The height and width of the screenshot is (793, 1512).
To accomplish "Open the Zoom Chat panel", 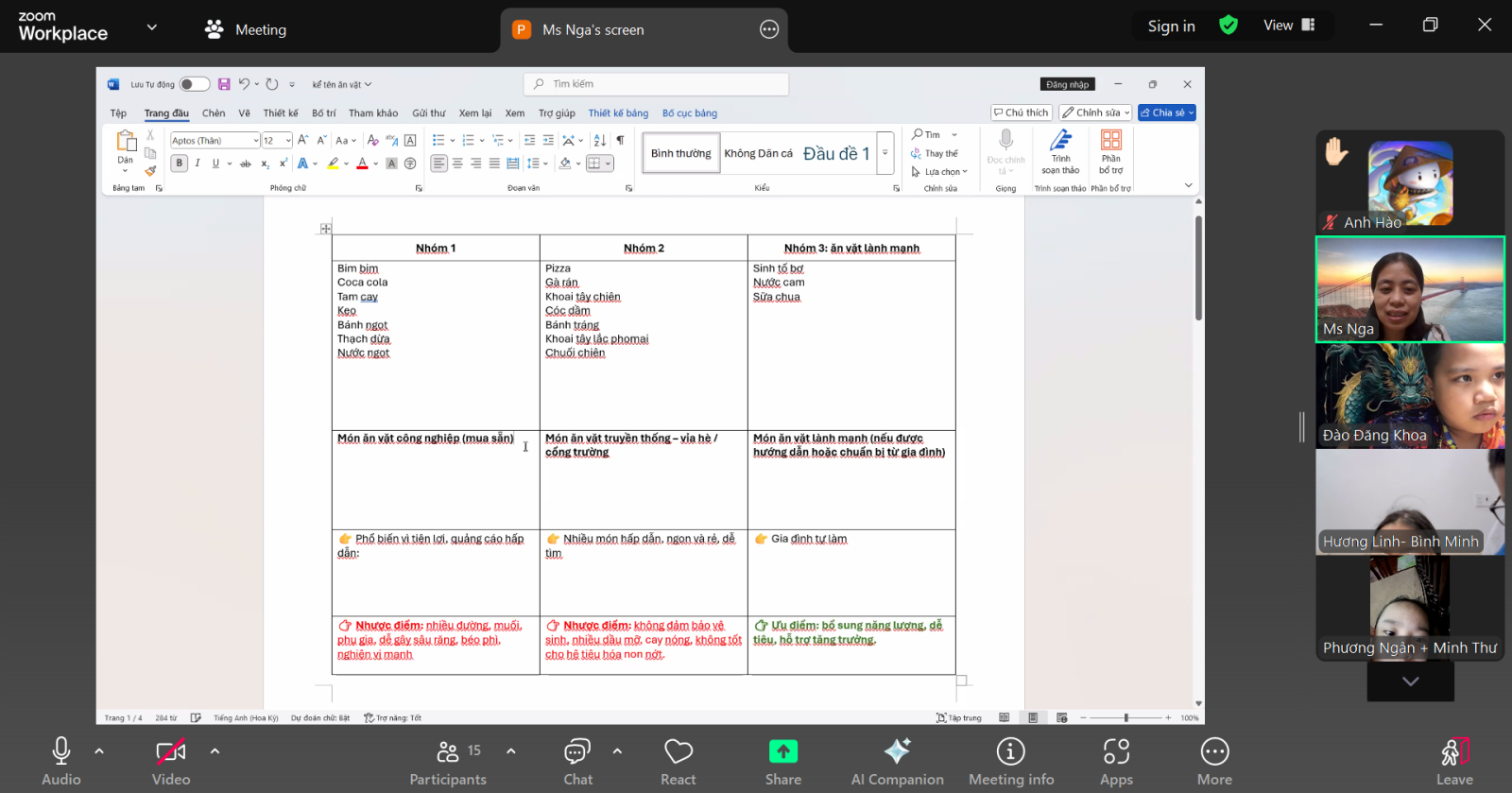I will tap(577, 761).
